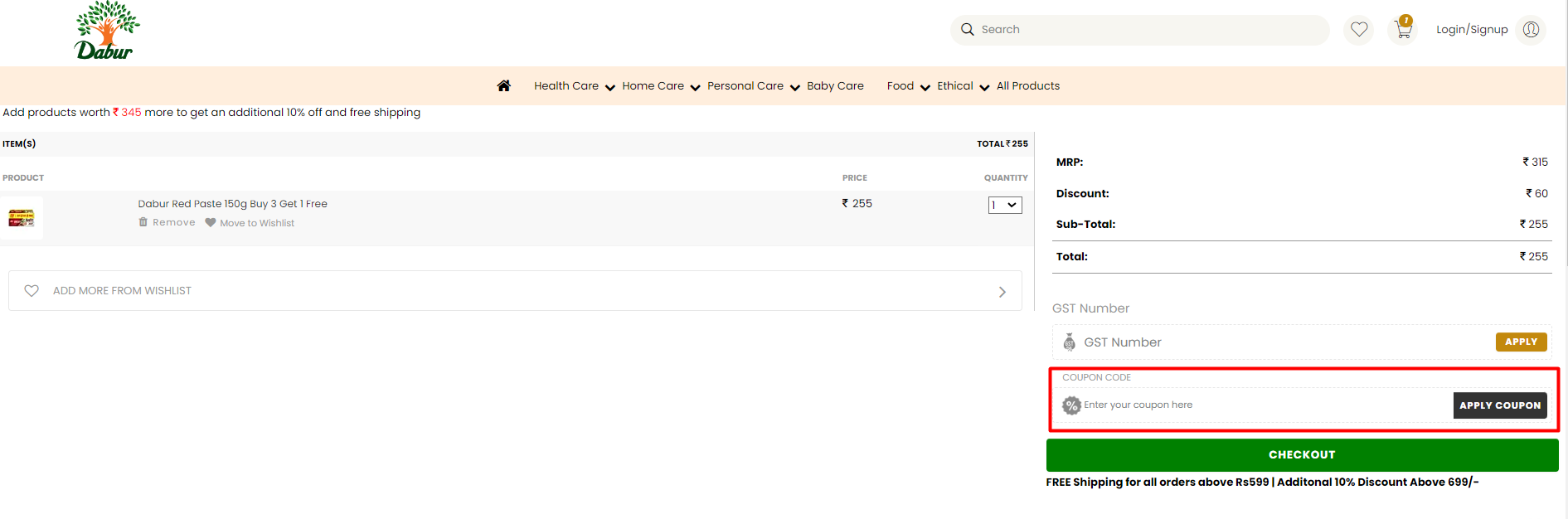Image resolution: width=1568 pixels, height=519 pixels.
Task: Expand the Food dropdown arrow
Action: pyautogui.click(x=925, y=88)
